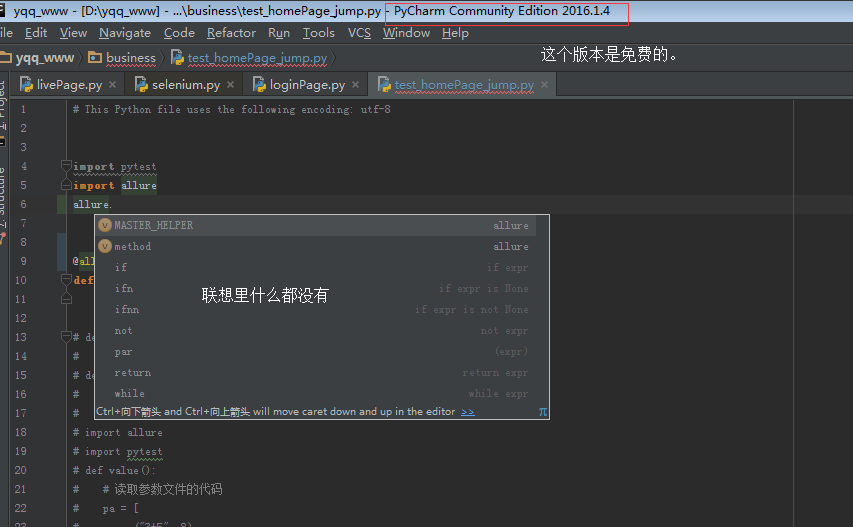Close the livePage.py tab

tap(113, 85)
